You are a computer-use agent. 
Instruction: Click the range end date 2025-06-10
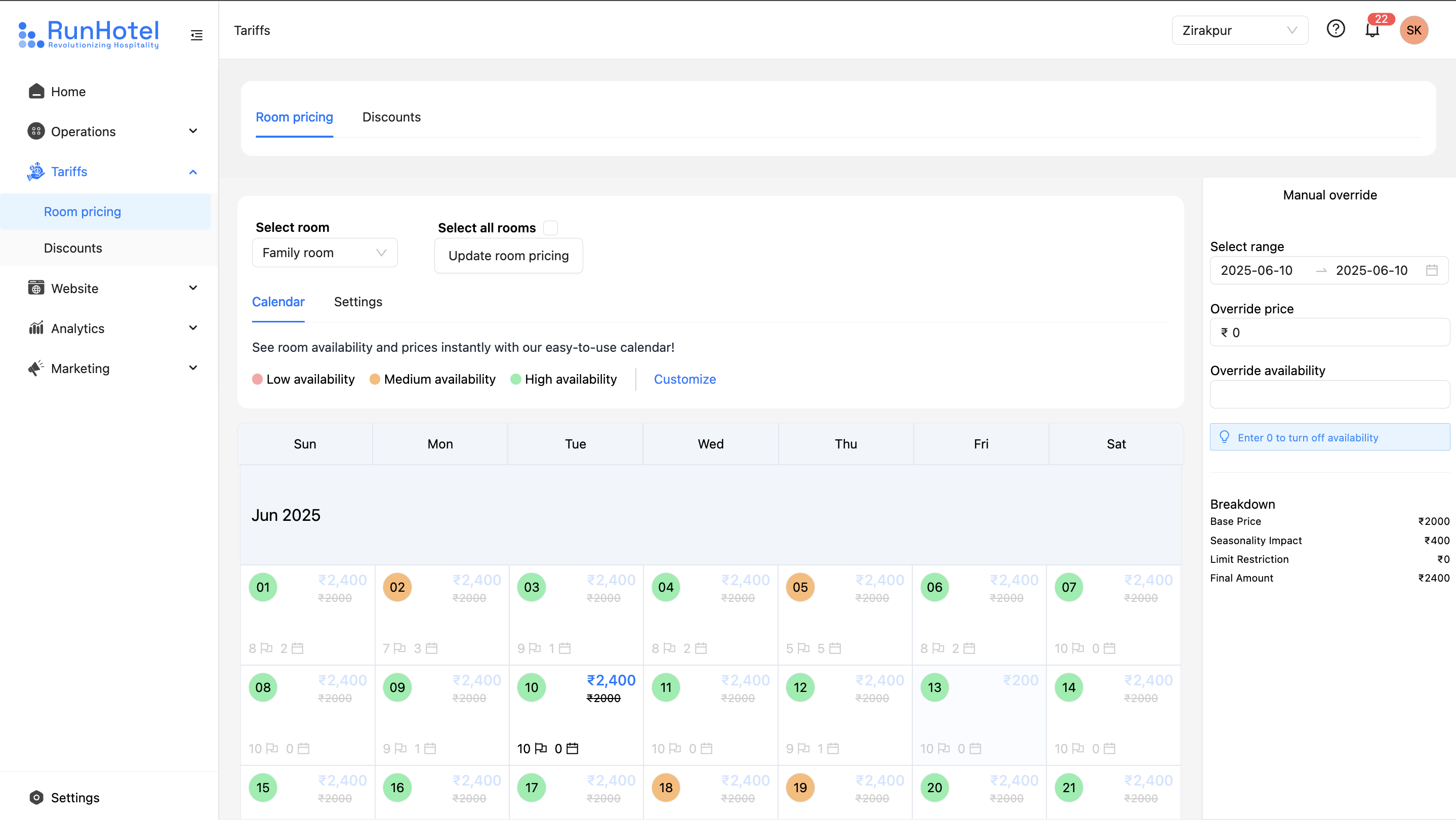tap(1371, 270)
